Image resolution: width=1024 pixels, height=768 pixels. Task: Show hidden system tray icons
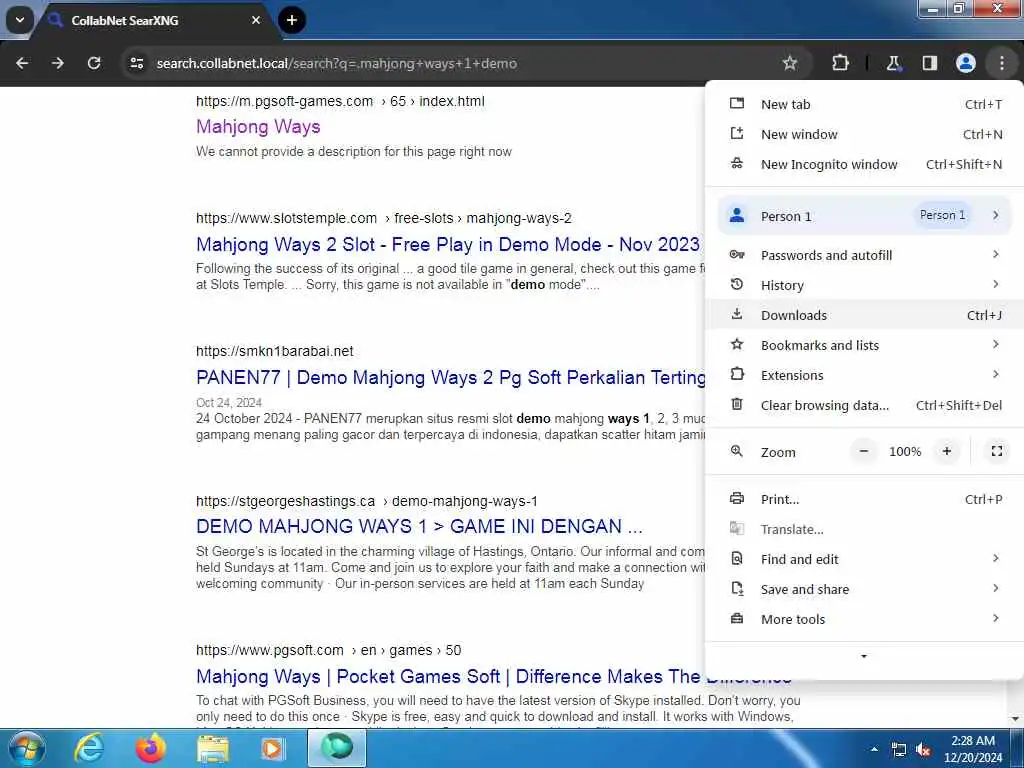[874, 749]
